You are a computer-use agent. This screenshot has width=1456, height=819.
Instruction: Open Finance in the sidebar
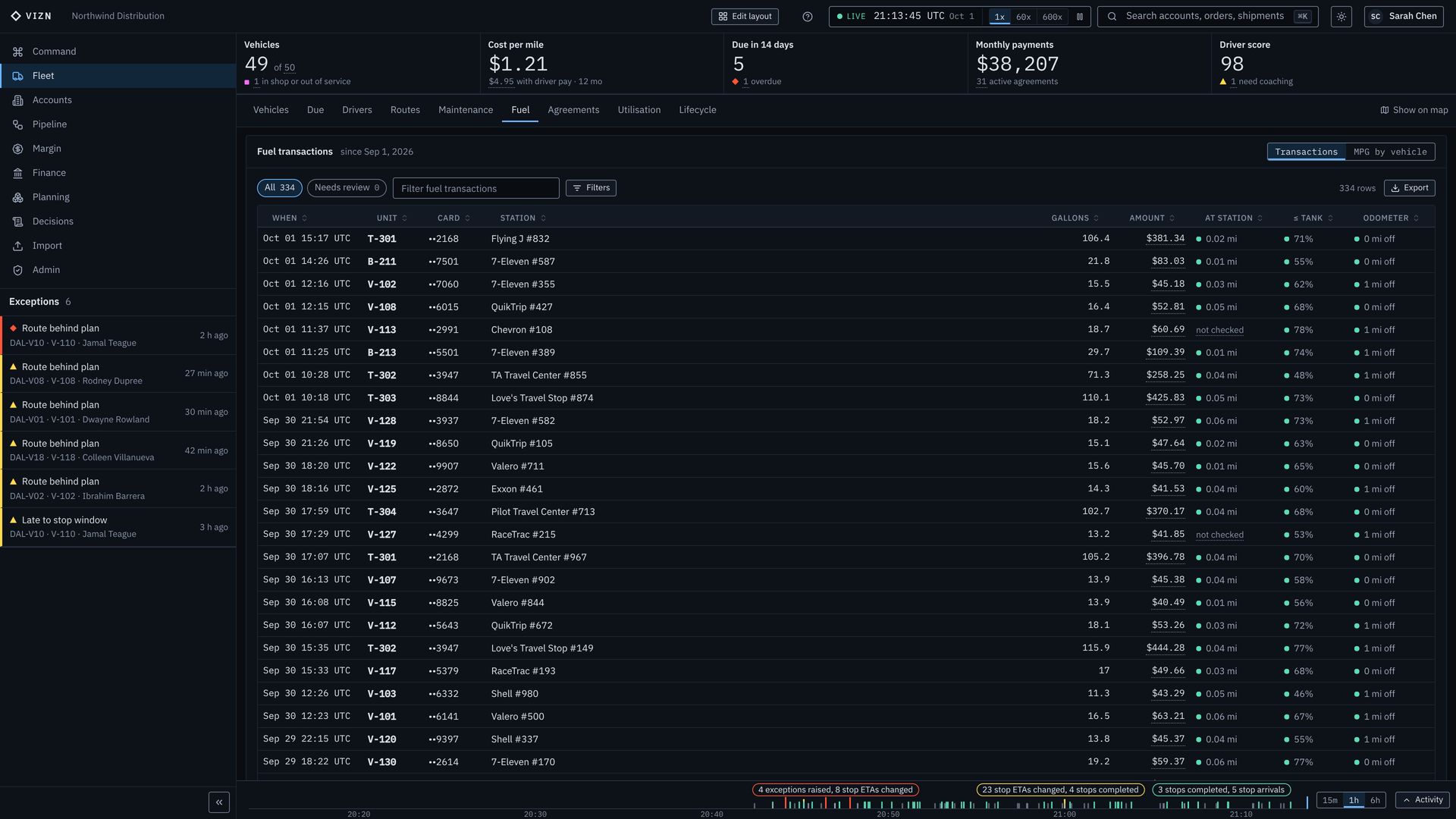click(118, 173)
